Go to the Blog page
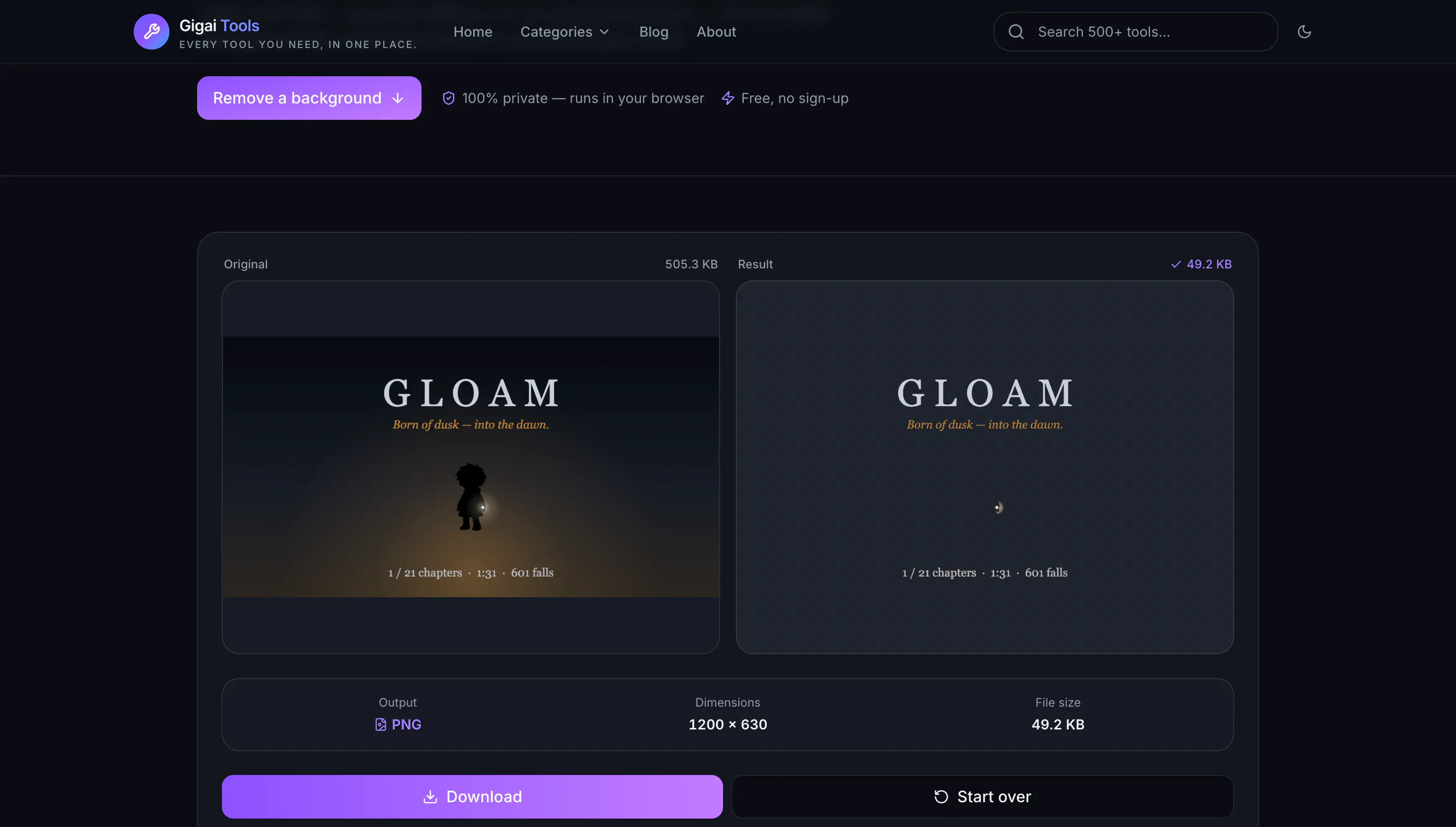 coord(654,32)
